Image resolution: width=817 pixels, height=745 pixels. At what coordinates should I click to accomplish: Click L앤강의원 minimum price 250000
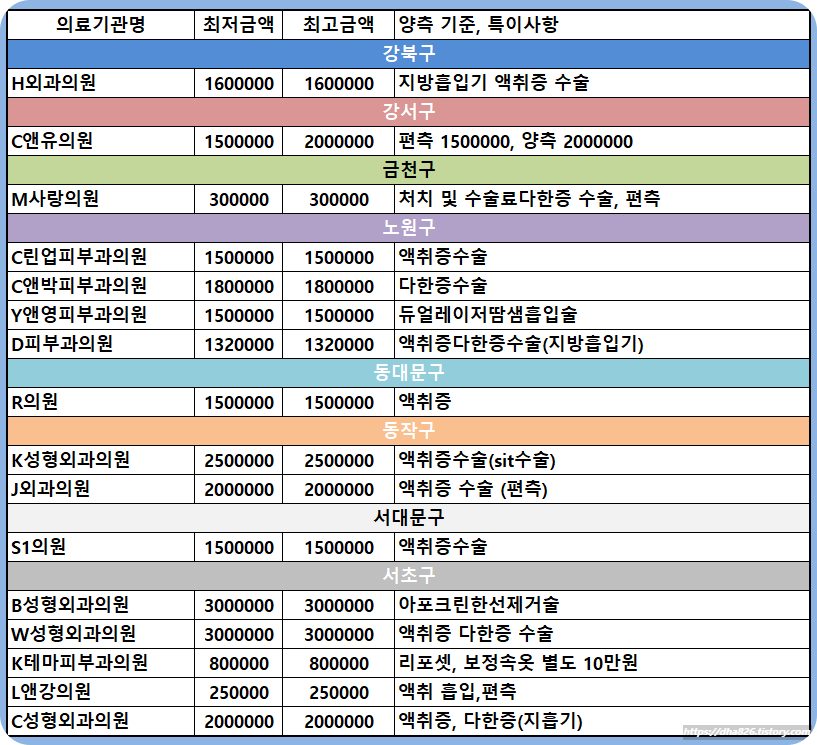pyautogui.click(x=239, y=693)
